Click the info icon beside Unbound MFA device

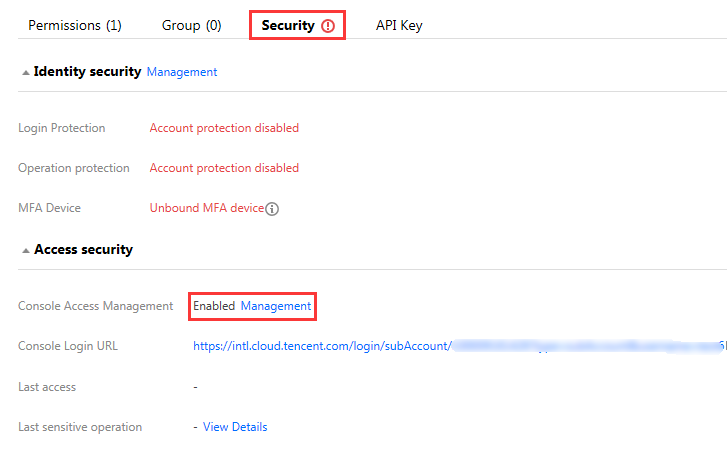click(x=272, y=209)
